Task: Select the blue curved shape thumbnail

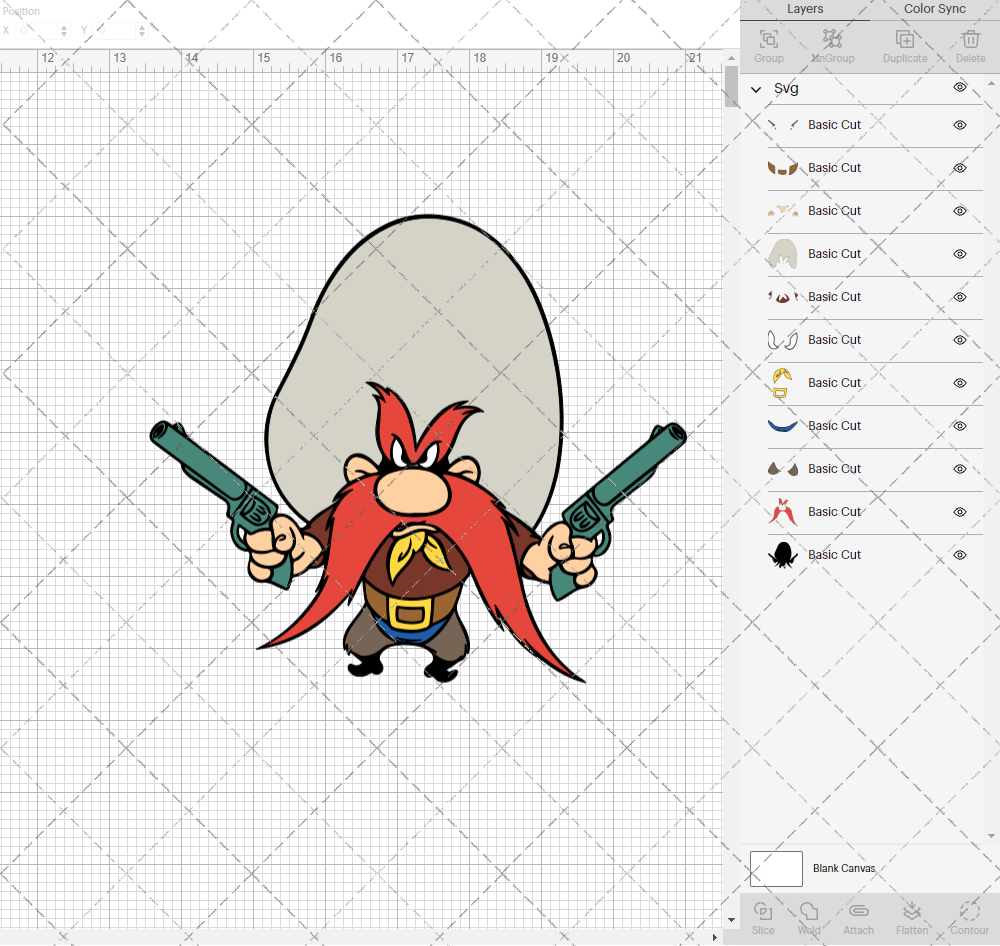Action: tap(783, 426)
